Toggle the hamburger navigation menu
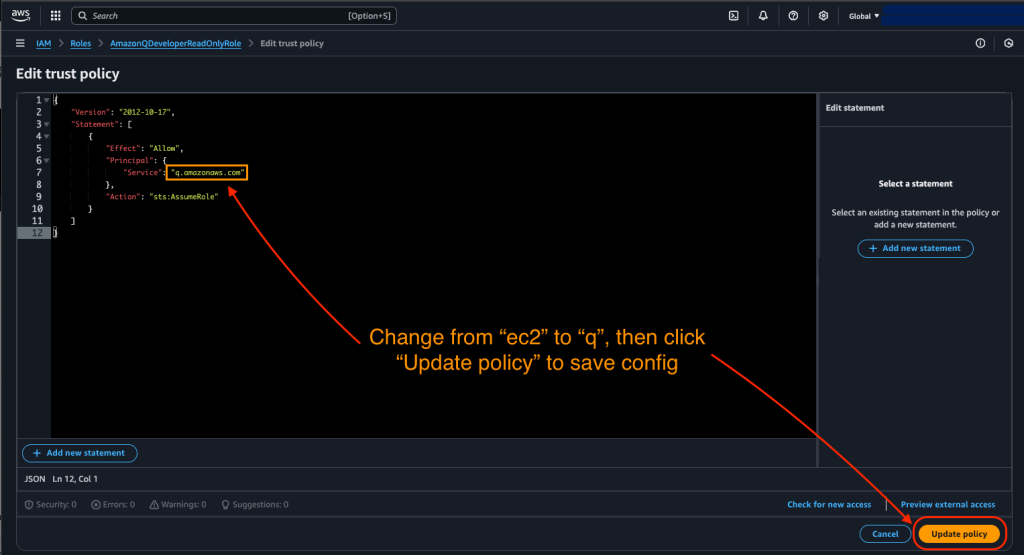 click(x=20, y=43)
